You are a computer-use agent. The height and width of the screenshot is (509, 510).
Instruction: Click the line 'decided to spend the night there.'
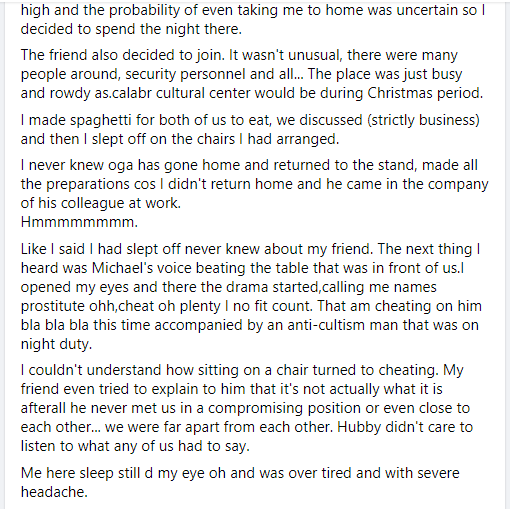coord(131,29)
